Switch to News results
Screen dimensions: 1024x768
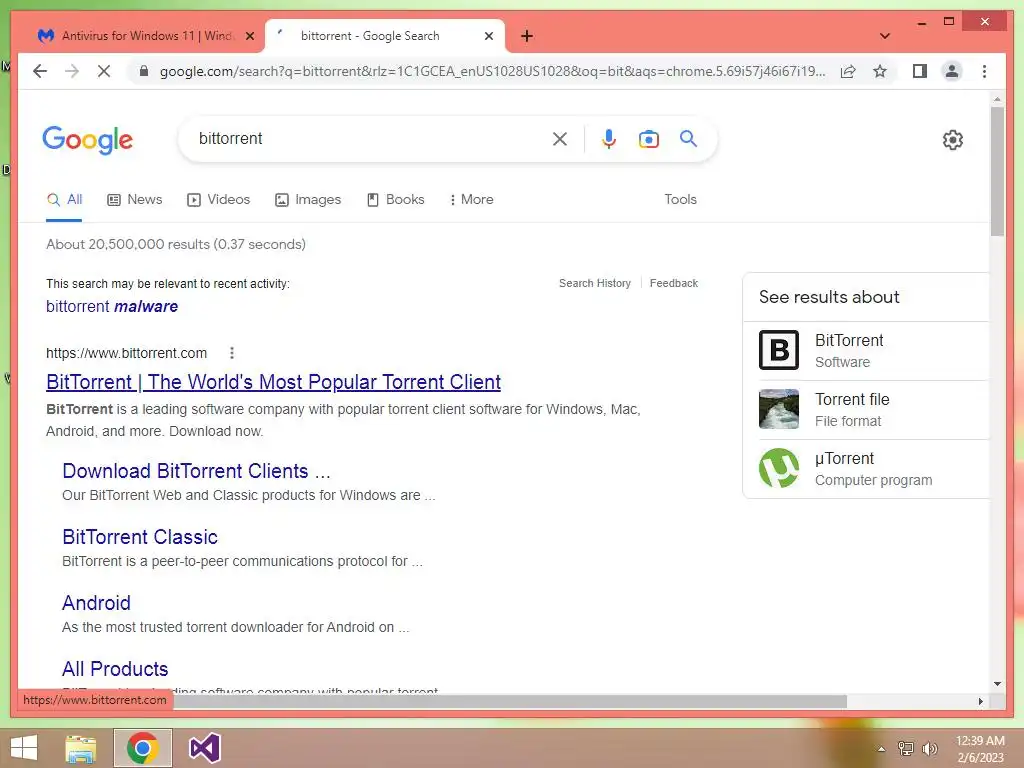click(x=135, y=200)
